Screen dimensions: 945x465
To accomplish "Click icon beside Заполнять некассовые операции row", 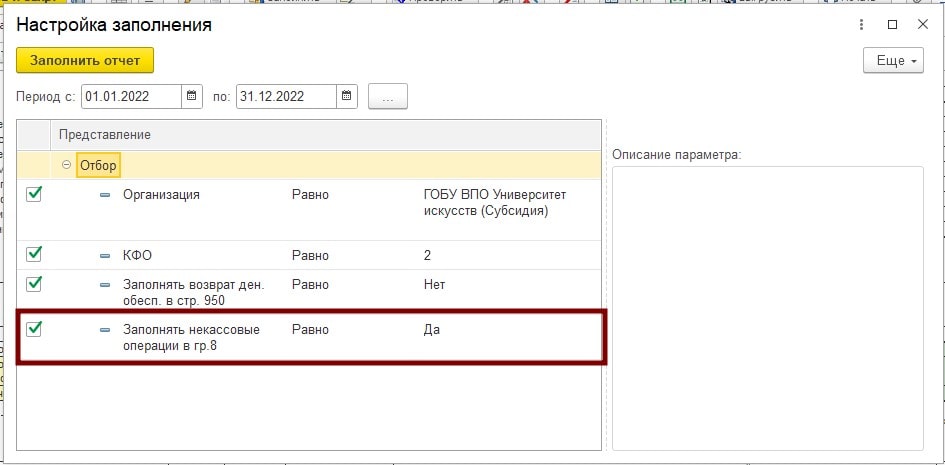I will click(x=105, y=330).
